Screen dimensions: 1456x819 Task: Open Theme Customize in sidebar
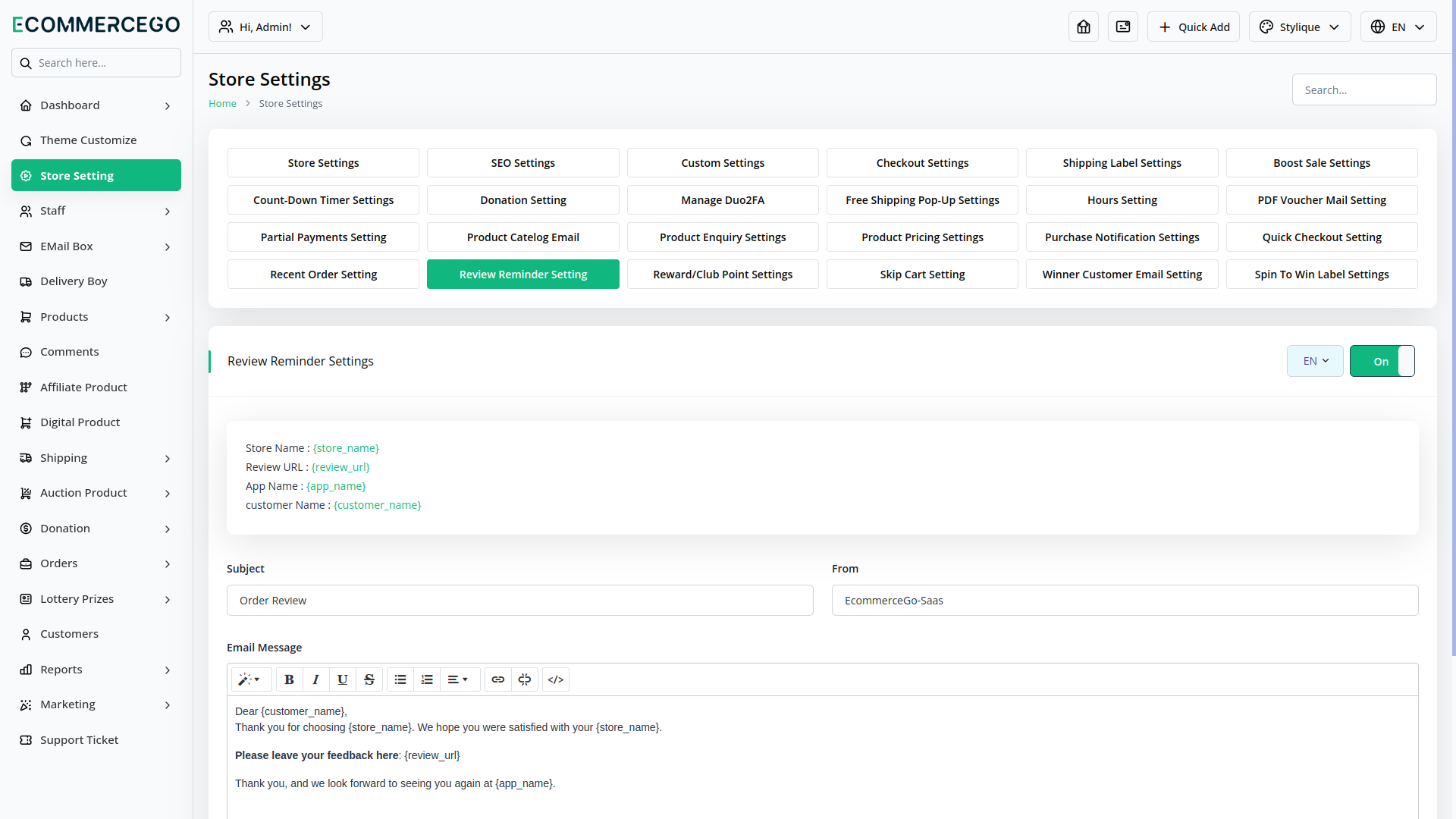click(96, 140)
